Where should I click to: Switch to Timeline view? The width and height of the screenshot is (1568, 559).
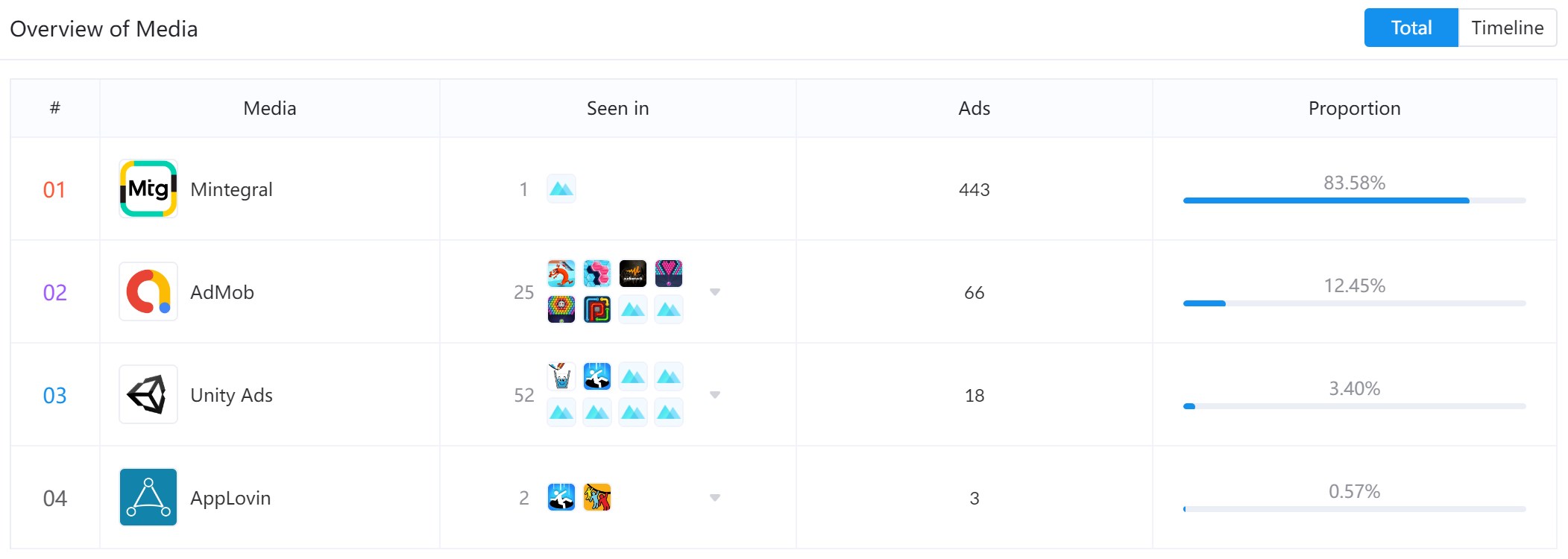pyautogui.click(x=1507, y=28)
